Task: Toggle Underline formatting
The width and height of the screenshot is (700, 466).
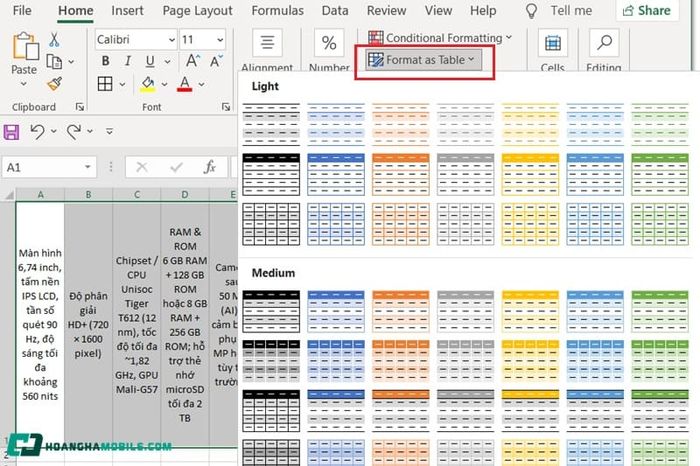Action: click(150, 61)
